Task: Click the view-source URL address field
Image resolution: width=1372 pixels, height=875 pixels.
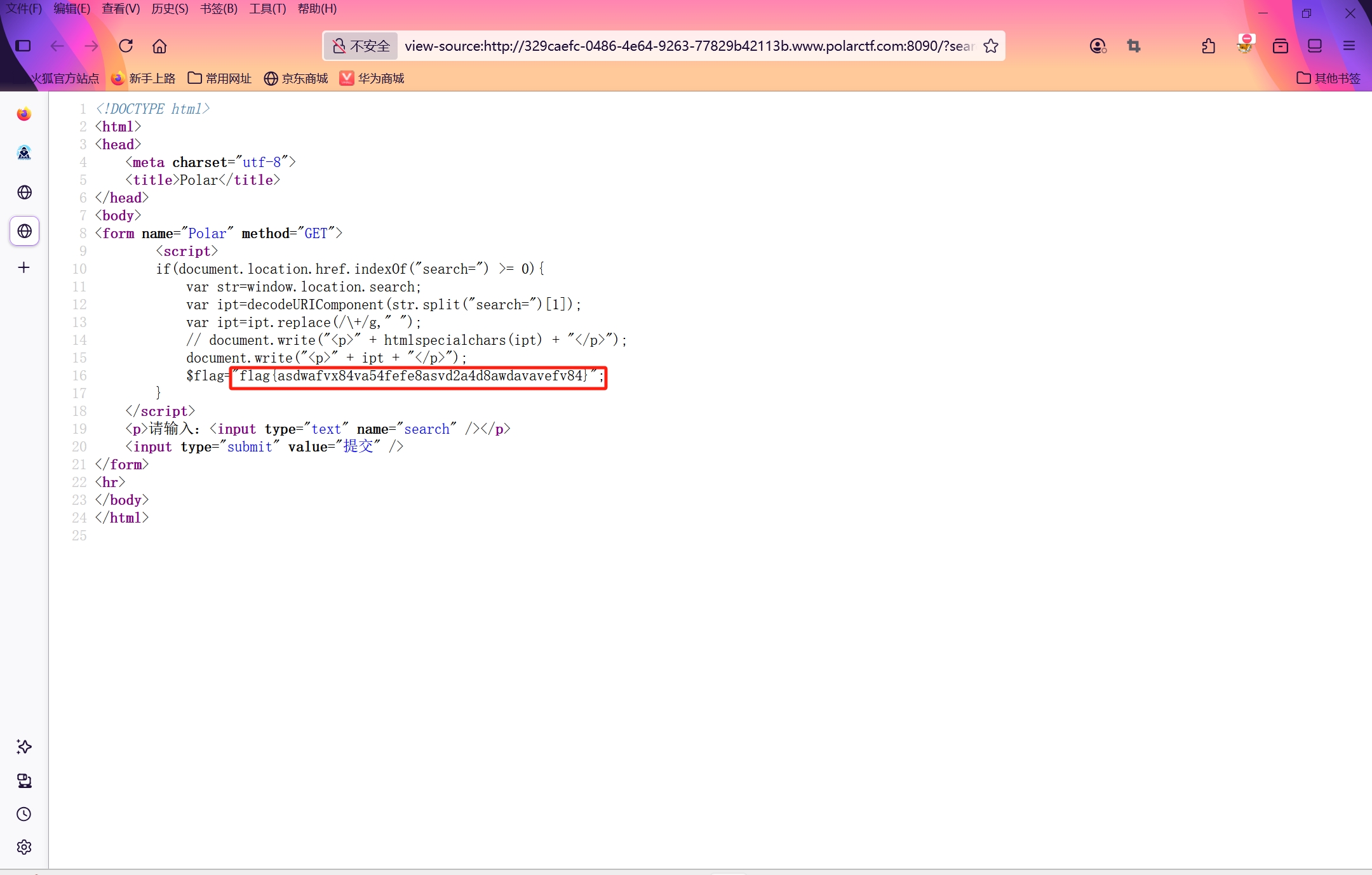Action: pos(689,46)
